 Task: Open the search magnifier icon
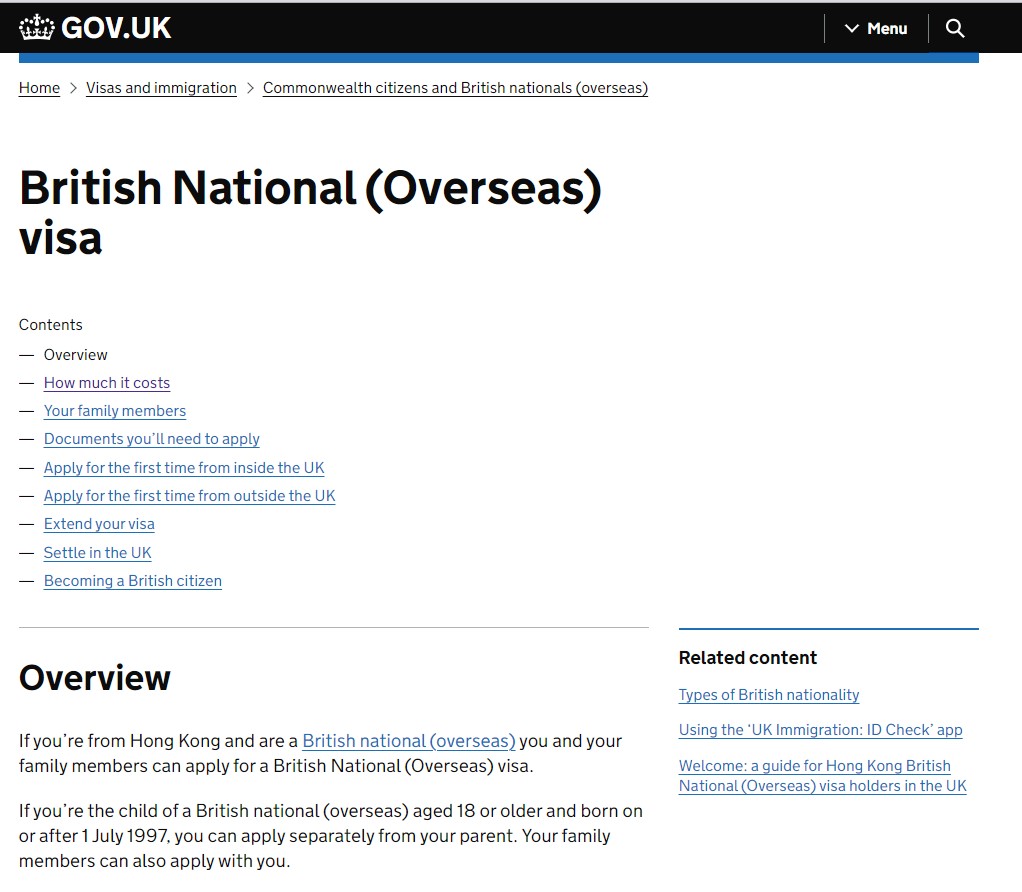click(x=955, y=28)
